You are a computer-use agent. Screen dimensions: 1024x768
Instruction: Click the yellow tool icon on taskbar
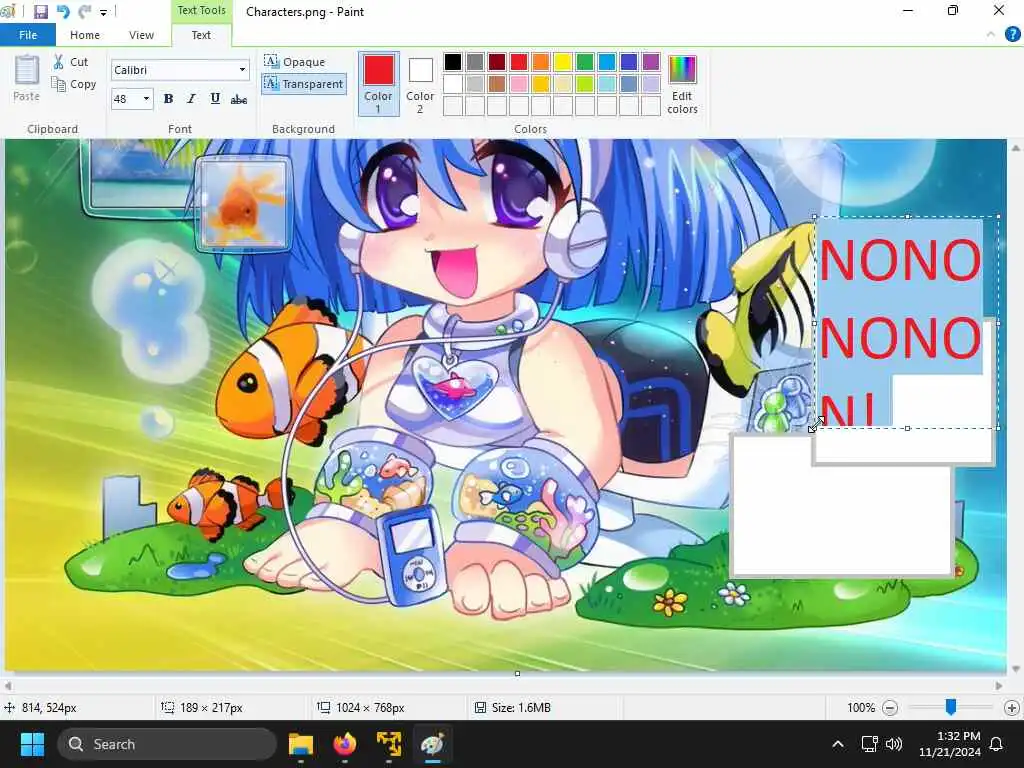[389, 744]
